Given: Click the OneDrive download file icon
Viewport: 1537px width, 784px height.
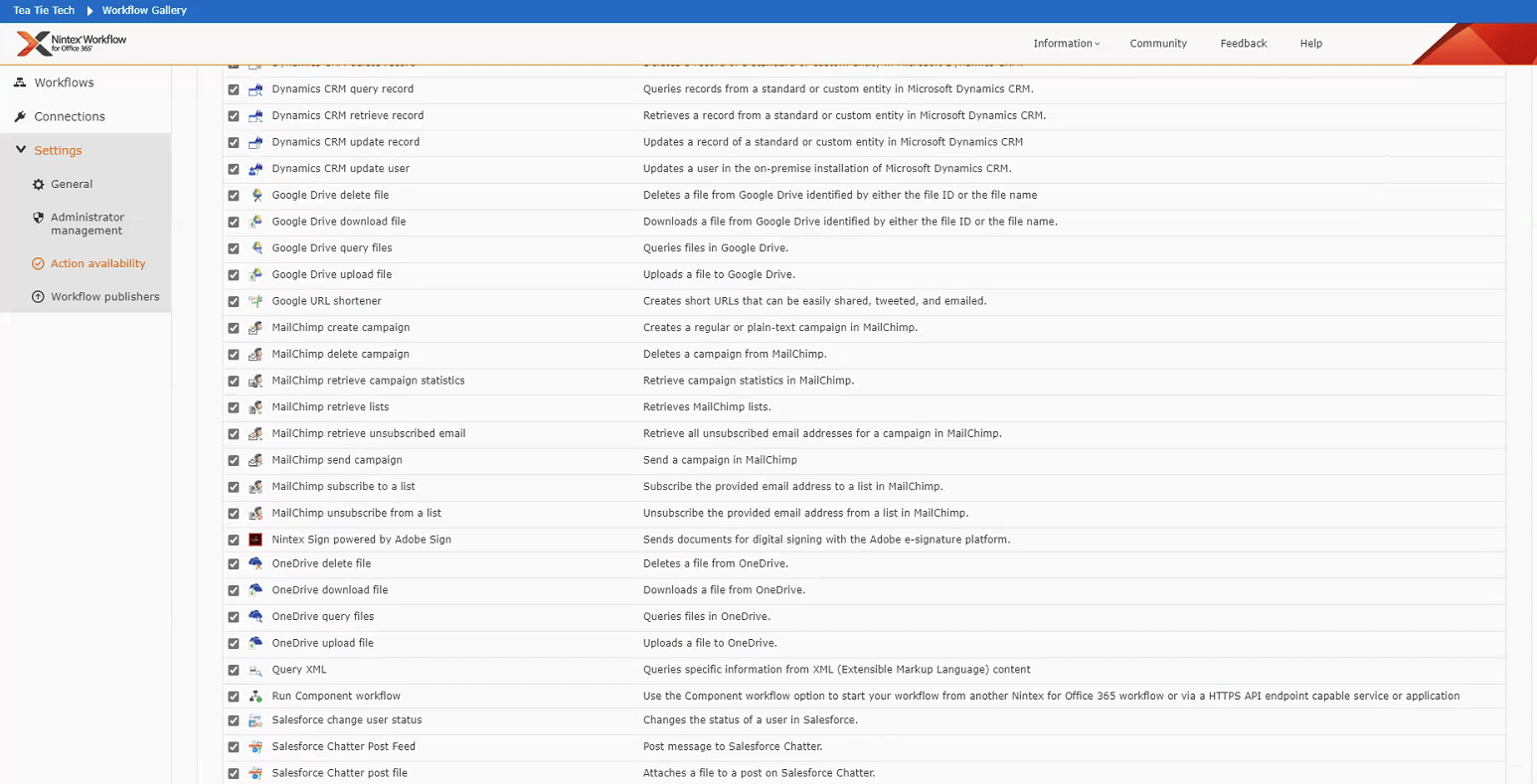Looking at the screenshot, I should point(256,590).
